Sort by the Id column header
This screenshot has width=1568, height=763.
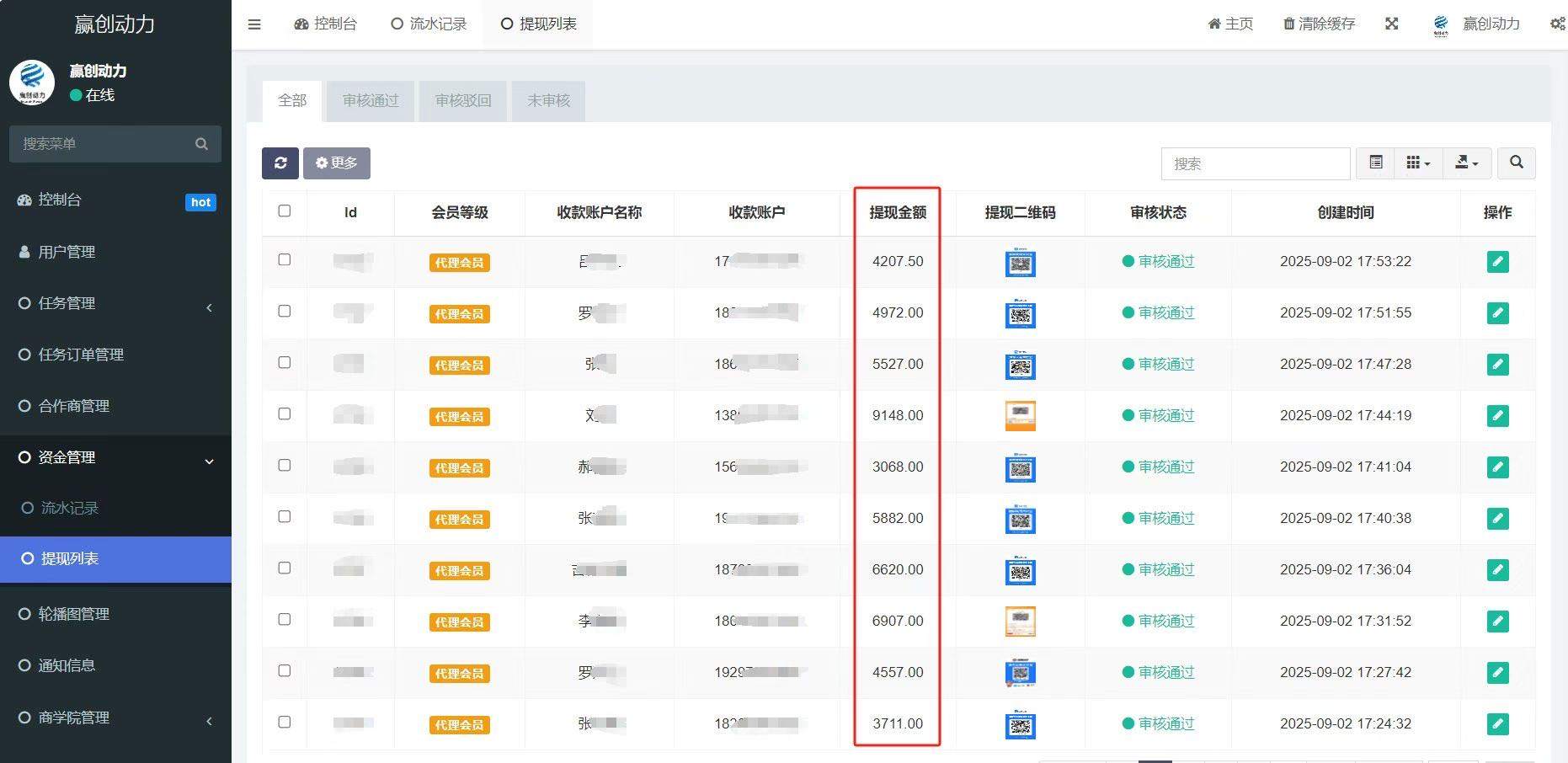350,212
